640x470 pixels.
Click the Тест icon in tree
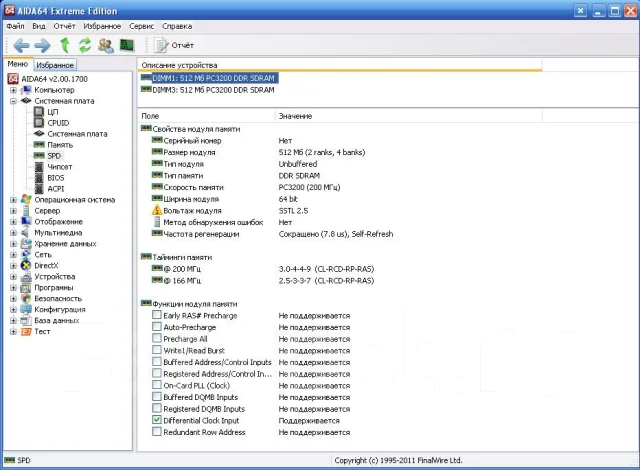pos(26,332)
